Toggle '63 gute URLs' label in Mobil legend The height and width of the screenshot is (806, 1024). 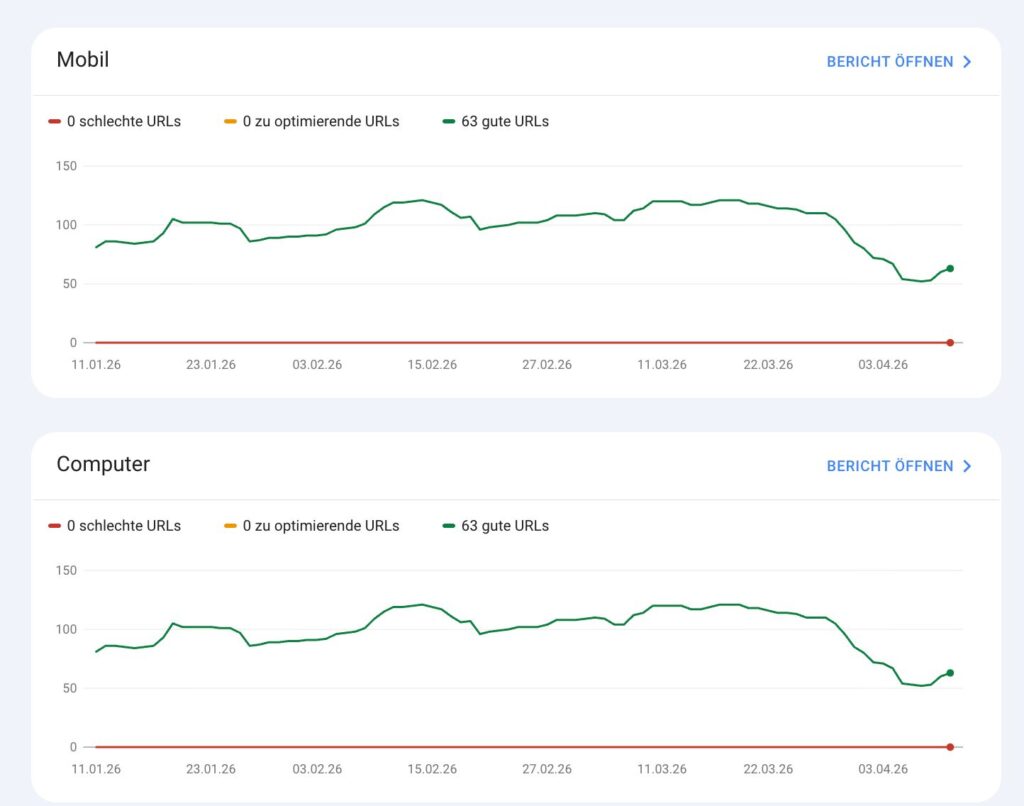pyautogui.click(x=505, y=122)
